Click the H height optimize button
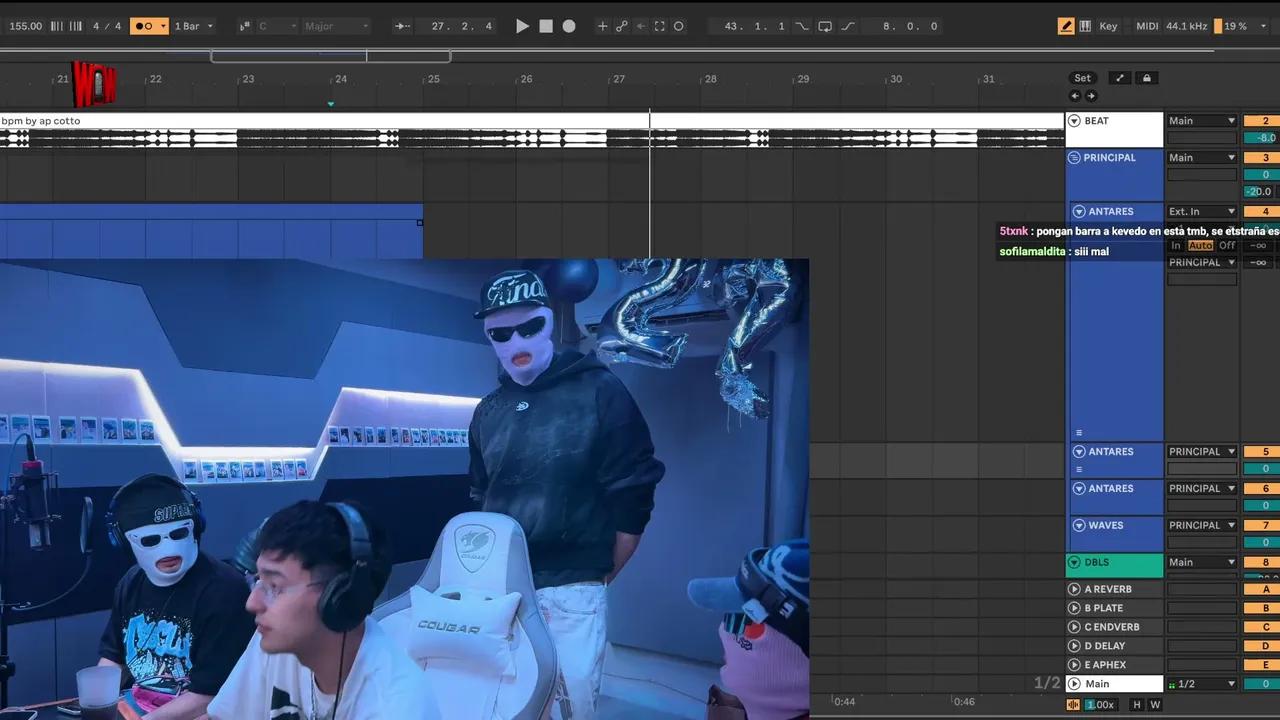 1137,705
